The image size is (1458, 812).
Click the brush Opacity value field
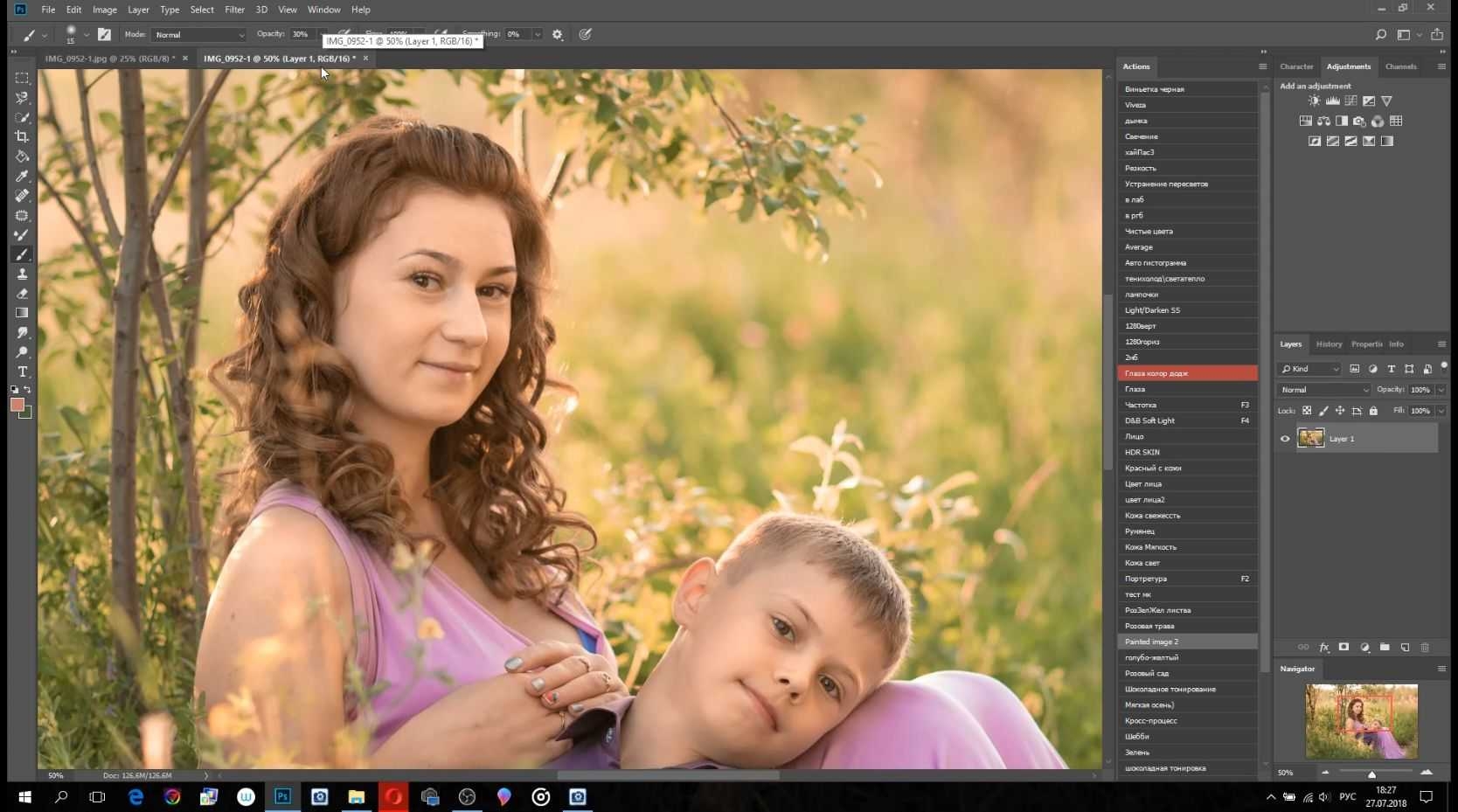point(302,35)
